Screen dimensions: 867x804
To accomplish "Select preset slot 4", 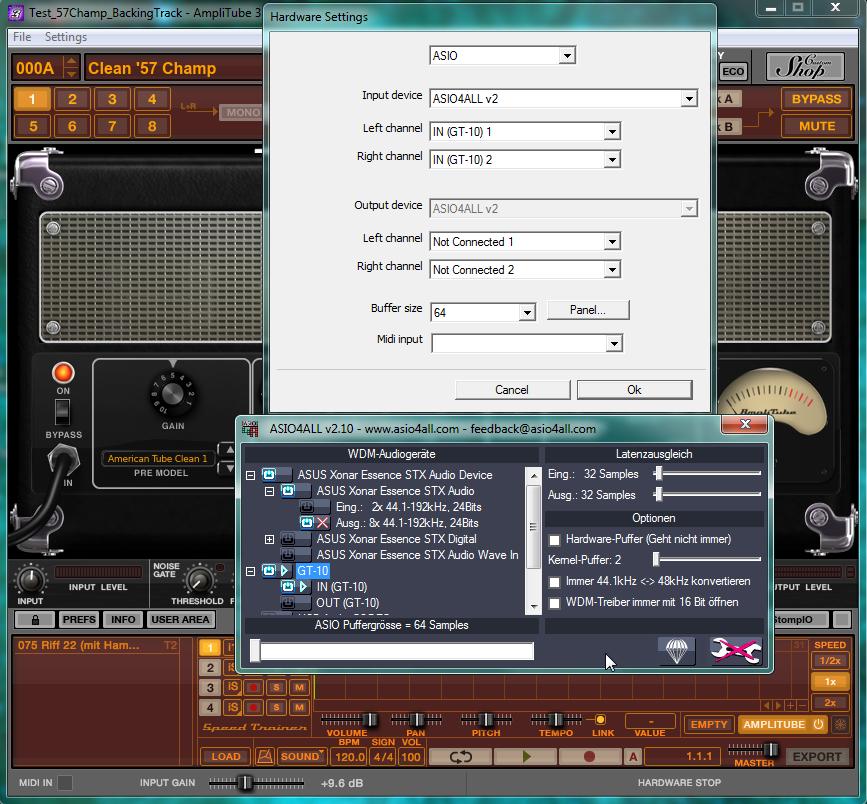I will 152,99.
